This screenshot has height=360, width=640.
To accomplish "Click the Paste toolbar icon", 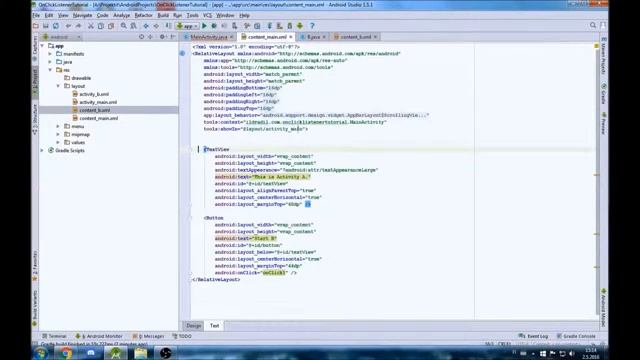I will (x=111, y=26).
